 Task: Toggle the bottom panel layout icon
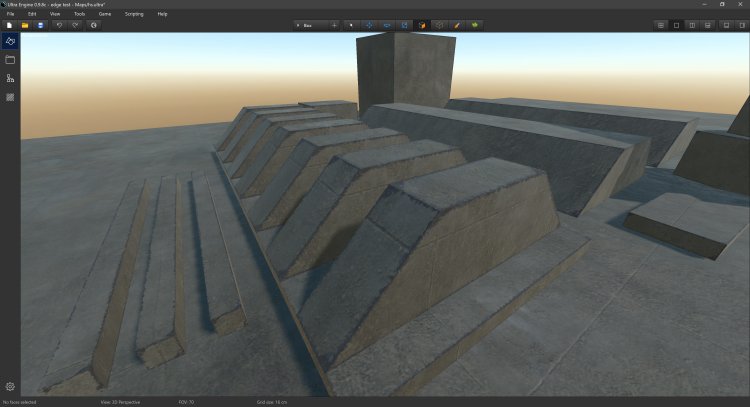(x=726, y=25)
